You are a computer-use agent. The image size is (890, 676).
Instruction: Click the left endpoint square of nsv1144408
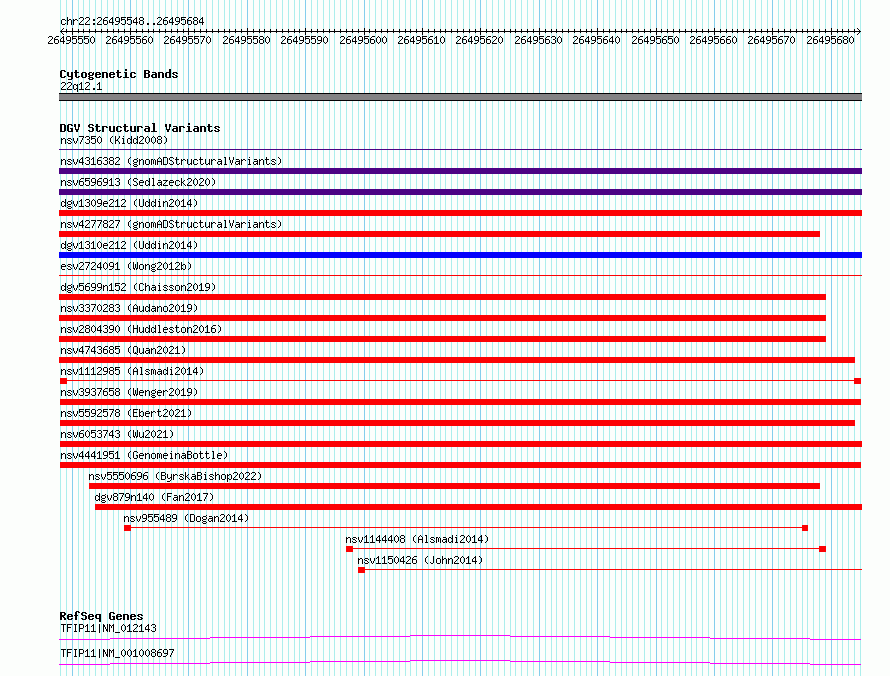coord(350,549)
